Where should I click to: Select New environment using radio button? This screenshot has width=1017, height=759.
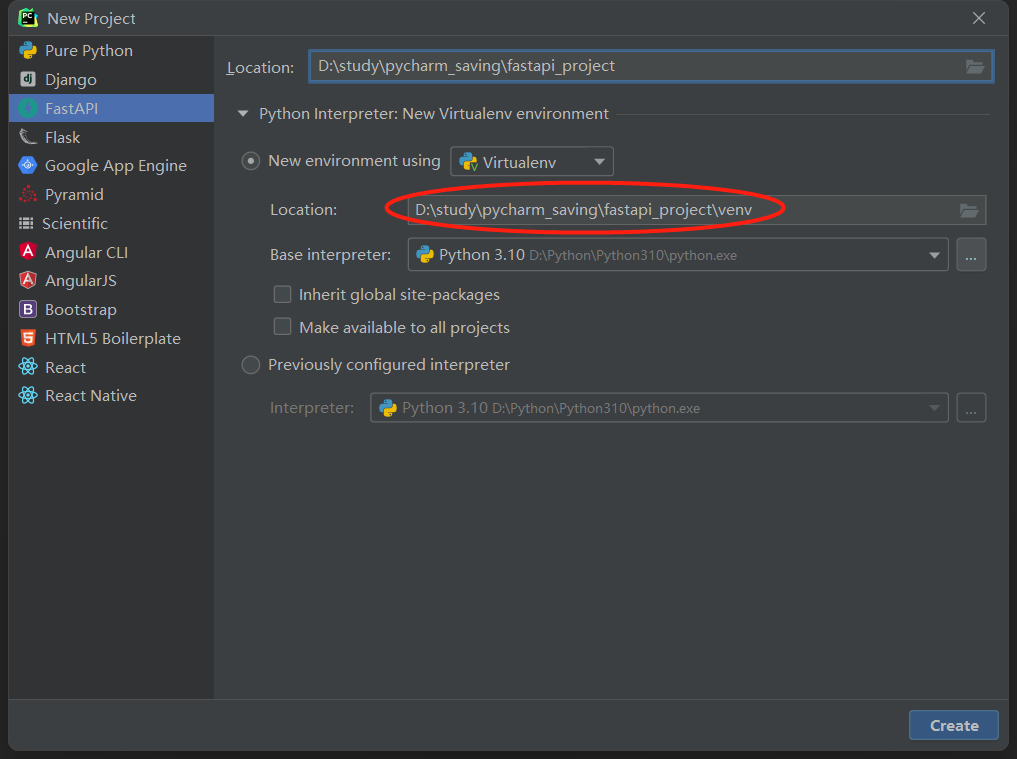point(251,161)
